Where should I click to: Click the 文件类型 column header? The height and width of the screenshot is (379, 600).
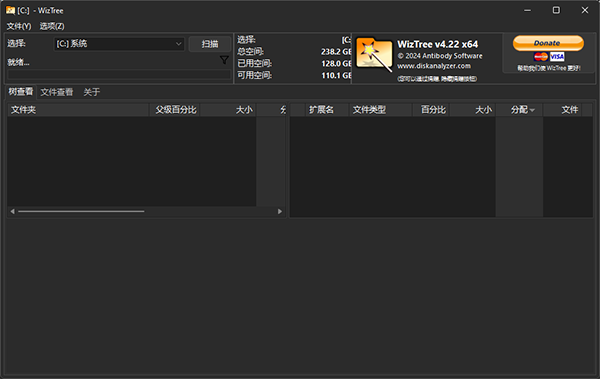click(x=381, y=110)
